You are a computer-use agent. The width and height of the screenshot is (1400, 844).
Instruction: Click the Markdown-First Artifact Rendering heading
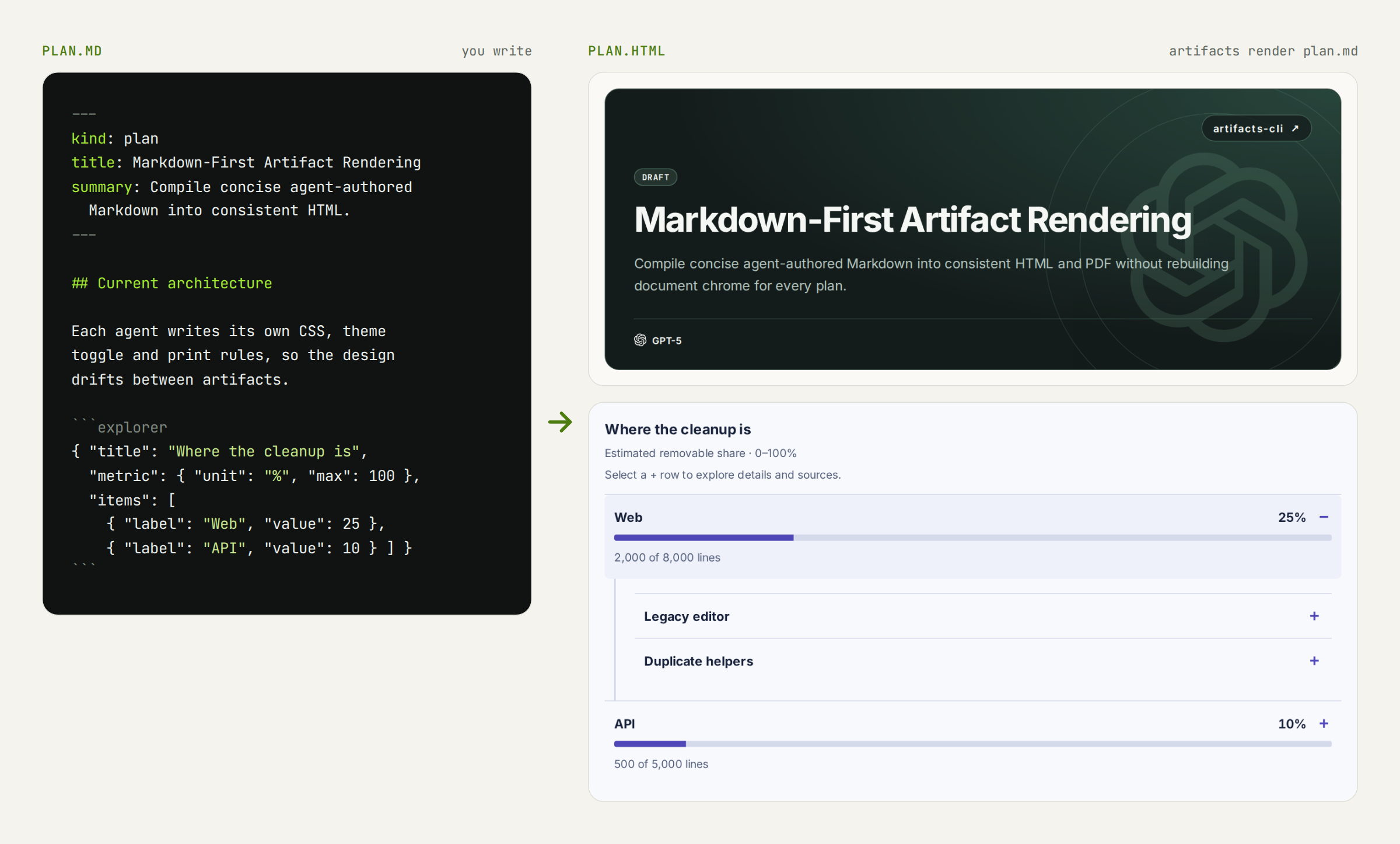912,220
